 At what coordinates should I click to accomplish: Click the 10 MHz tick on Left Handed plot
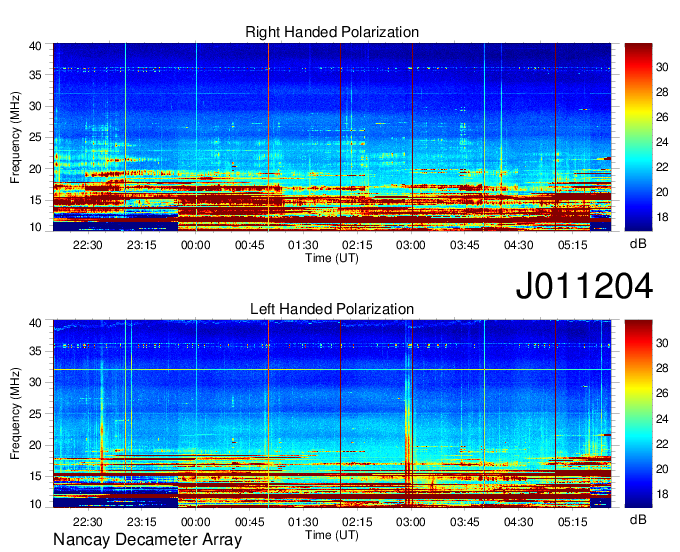[35, 504]
